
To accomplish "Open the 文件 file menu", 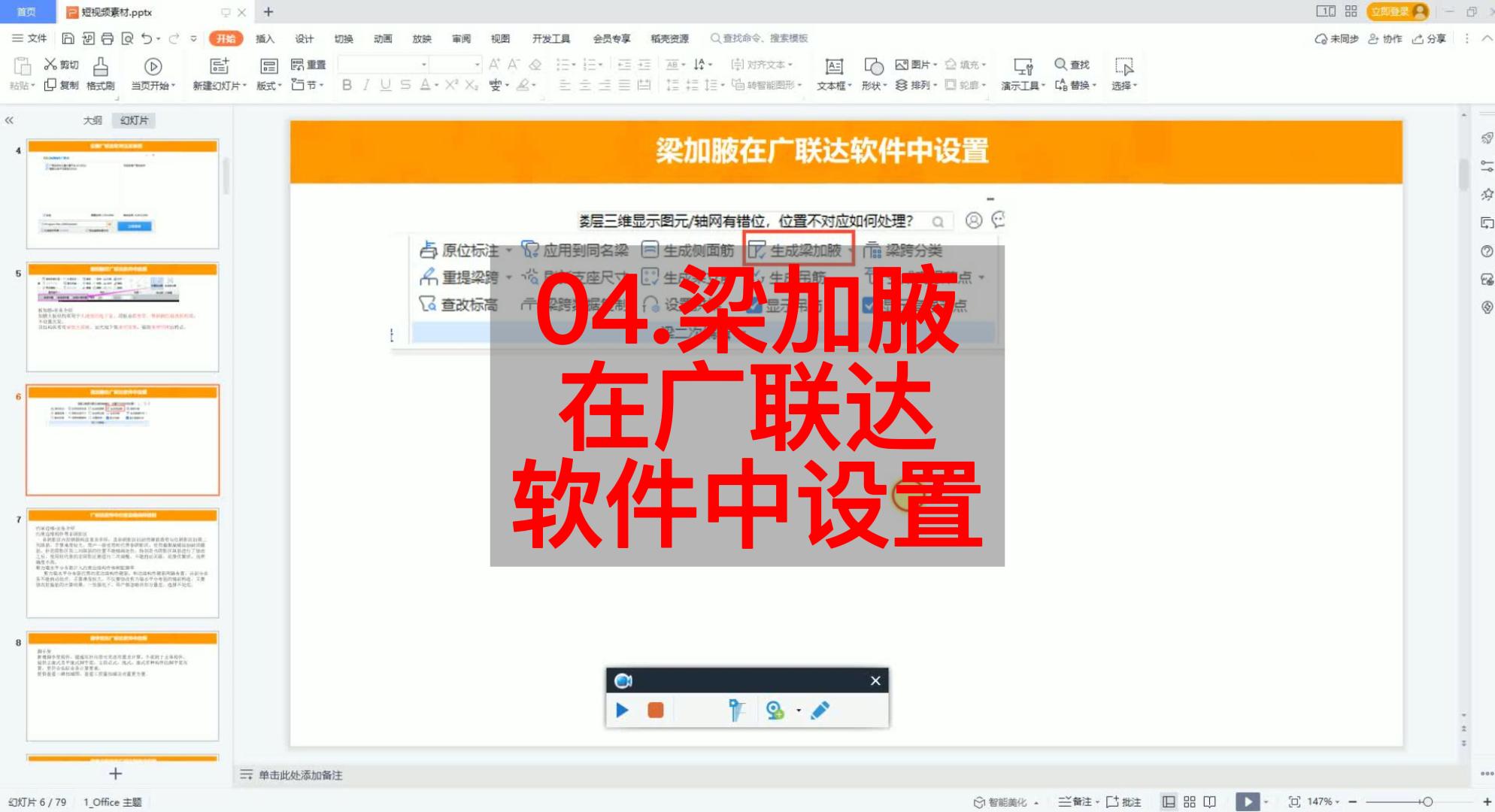I will coord(29,38).
